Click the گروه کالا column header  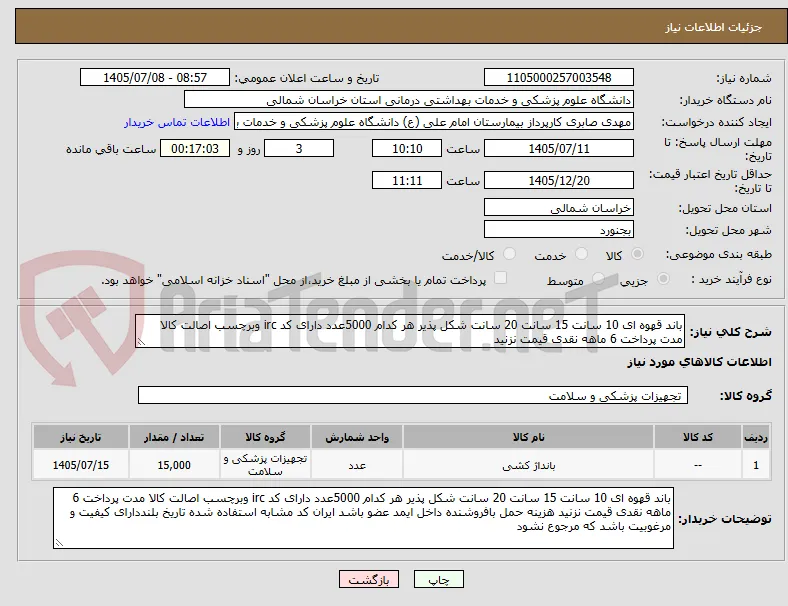[265, 437]
